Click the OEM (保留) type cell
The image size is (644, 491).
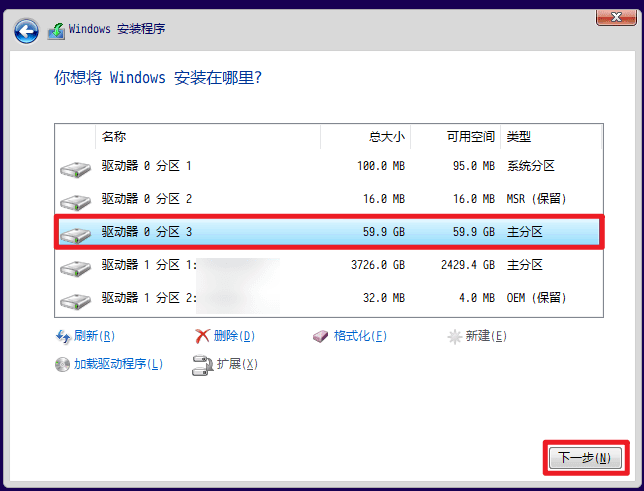coord(536,298)
